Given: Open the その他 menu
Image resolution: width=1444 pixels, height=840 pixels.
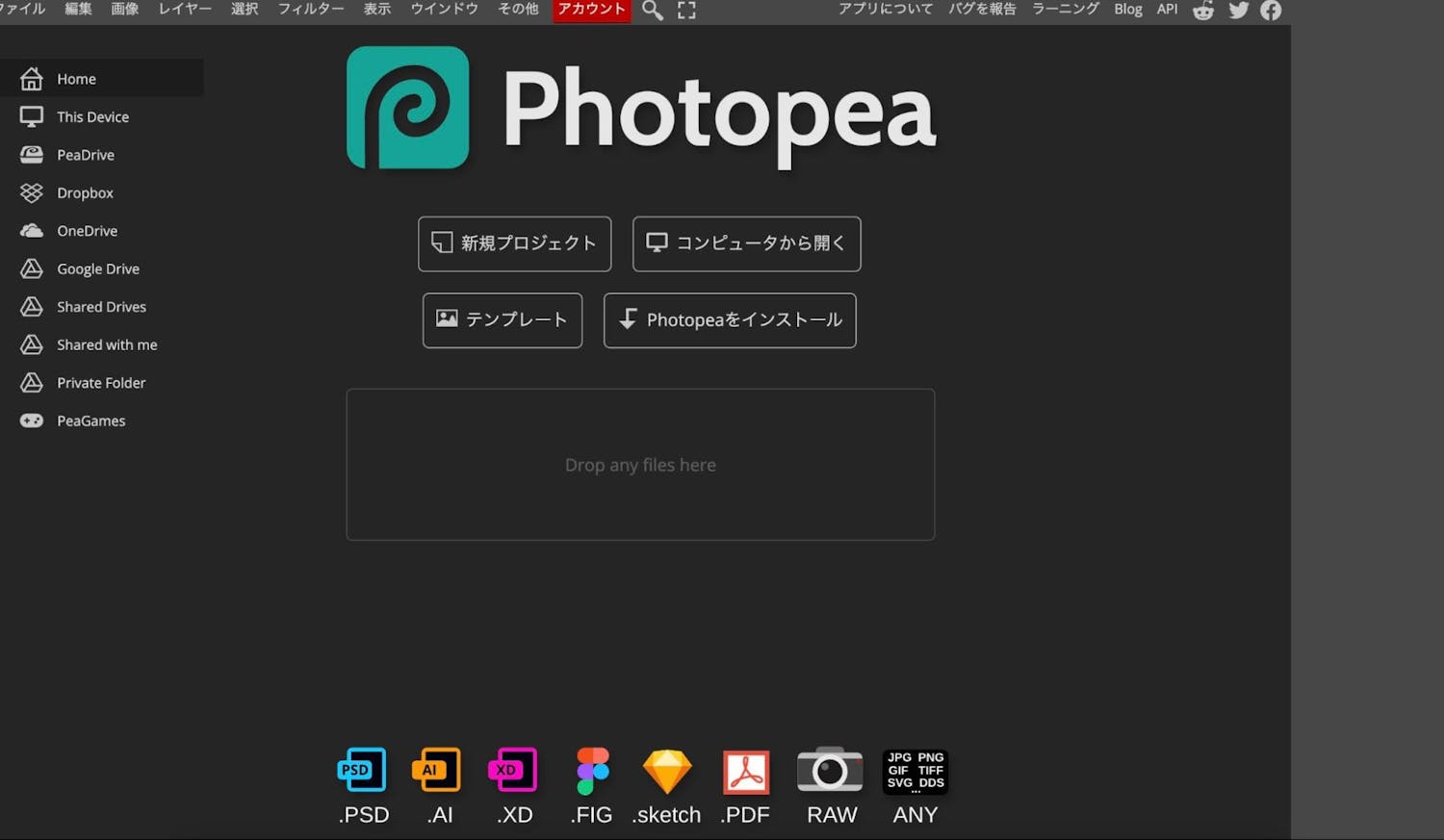Looking at the screenshot, I should point(518,9).
